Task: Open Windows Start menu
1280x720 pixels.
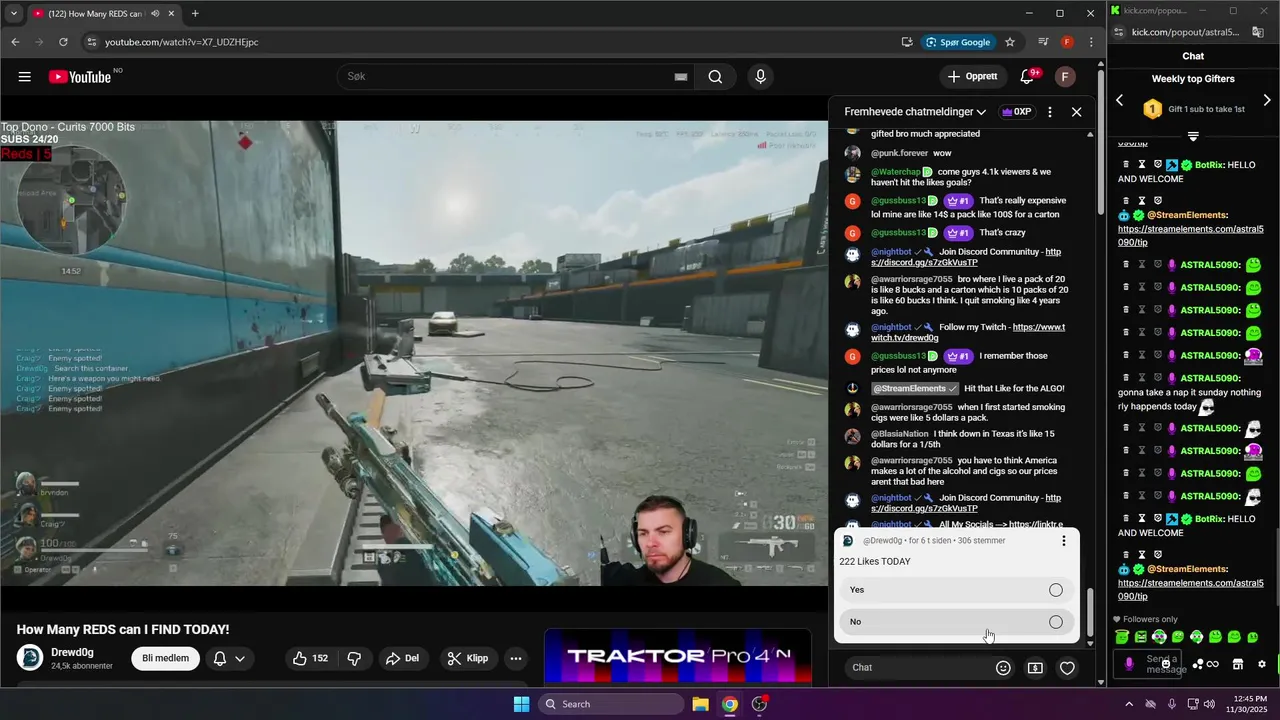Action: click(x=521, y=704)
